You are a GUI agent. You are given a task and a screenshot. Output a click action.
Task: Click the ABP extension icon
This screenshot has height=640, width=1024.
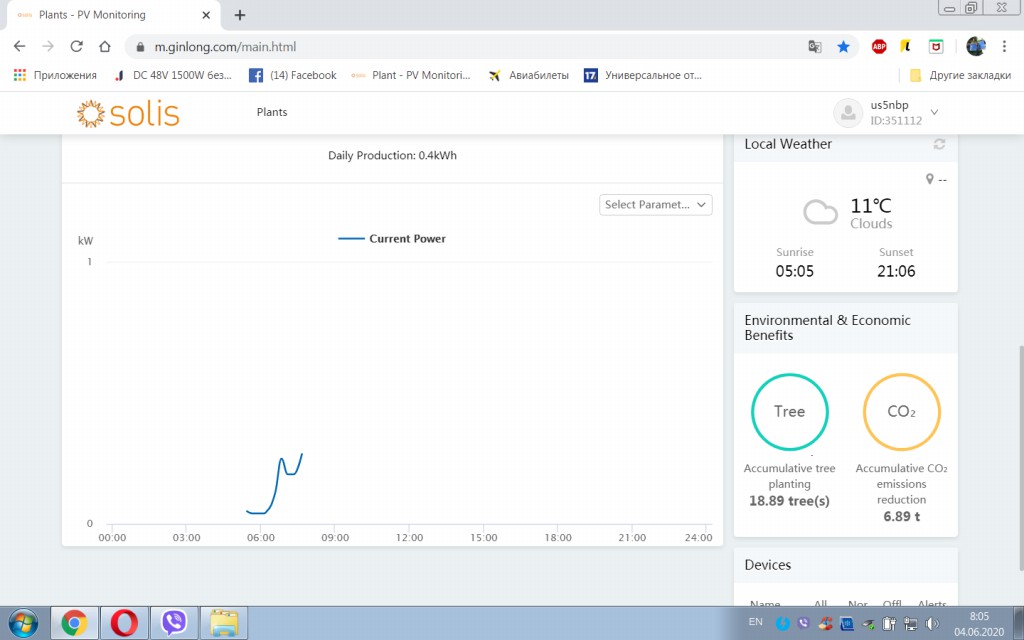pyautogui.click(x=879, y=47)
